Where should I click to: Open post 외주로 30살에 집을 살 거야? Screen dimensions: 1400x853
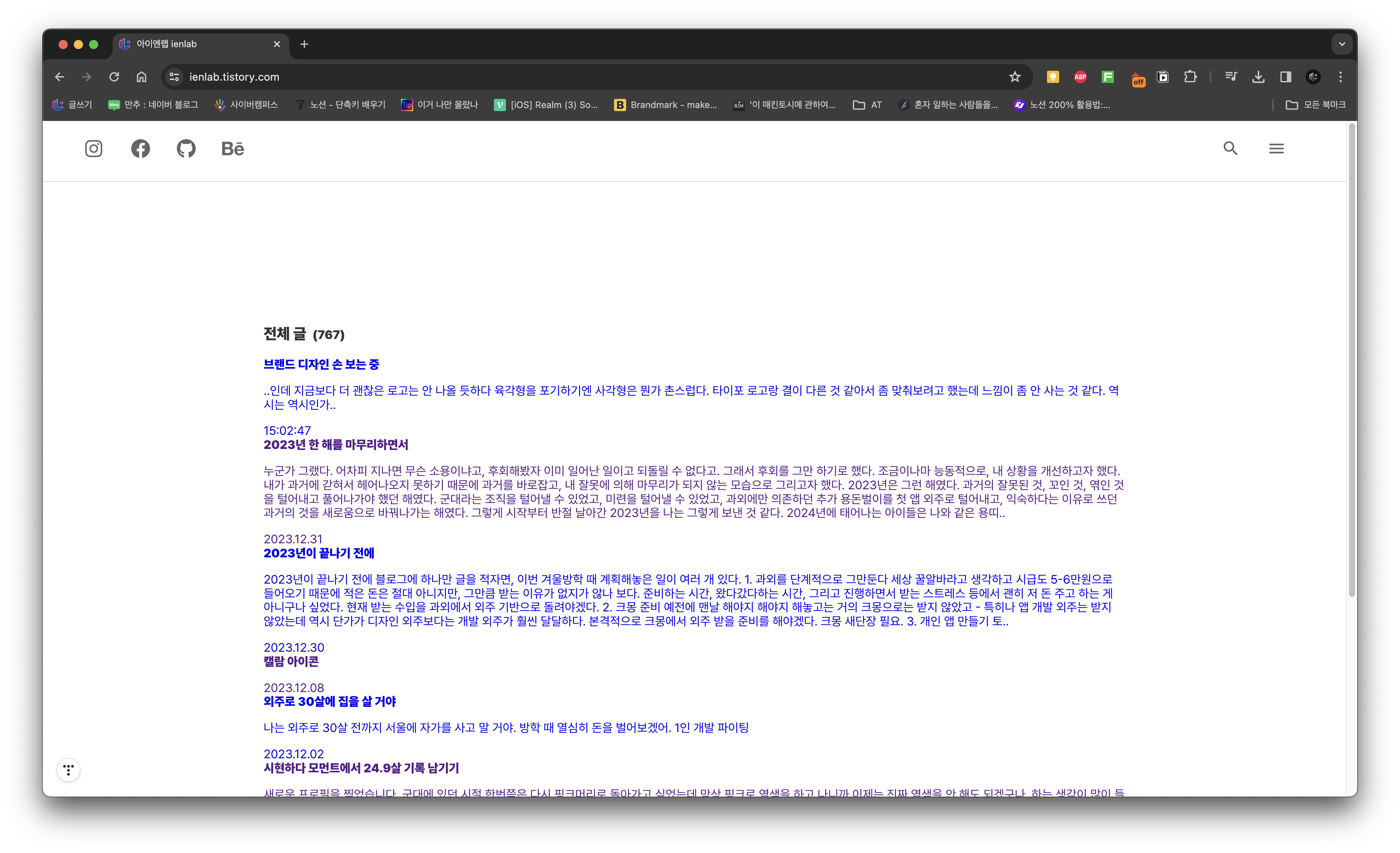[329, 701]
